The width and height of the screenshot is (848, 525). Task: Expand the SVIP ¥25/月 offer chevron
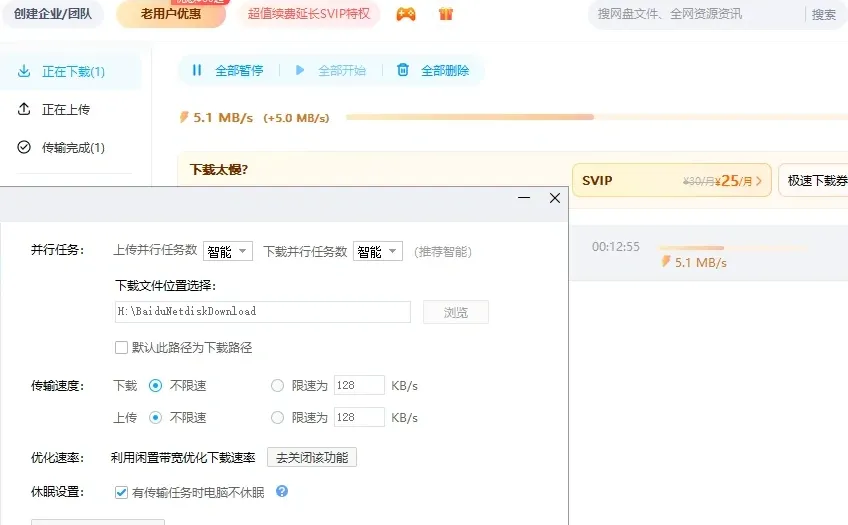click(x=759, y=181)
